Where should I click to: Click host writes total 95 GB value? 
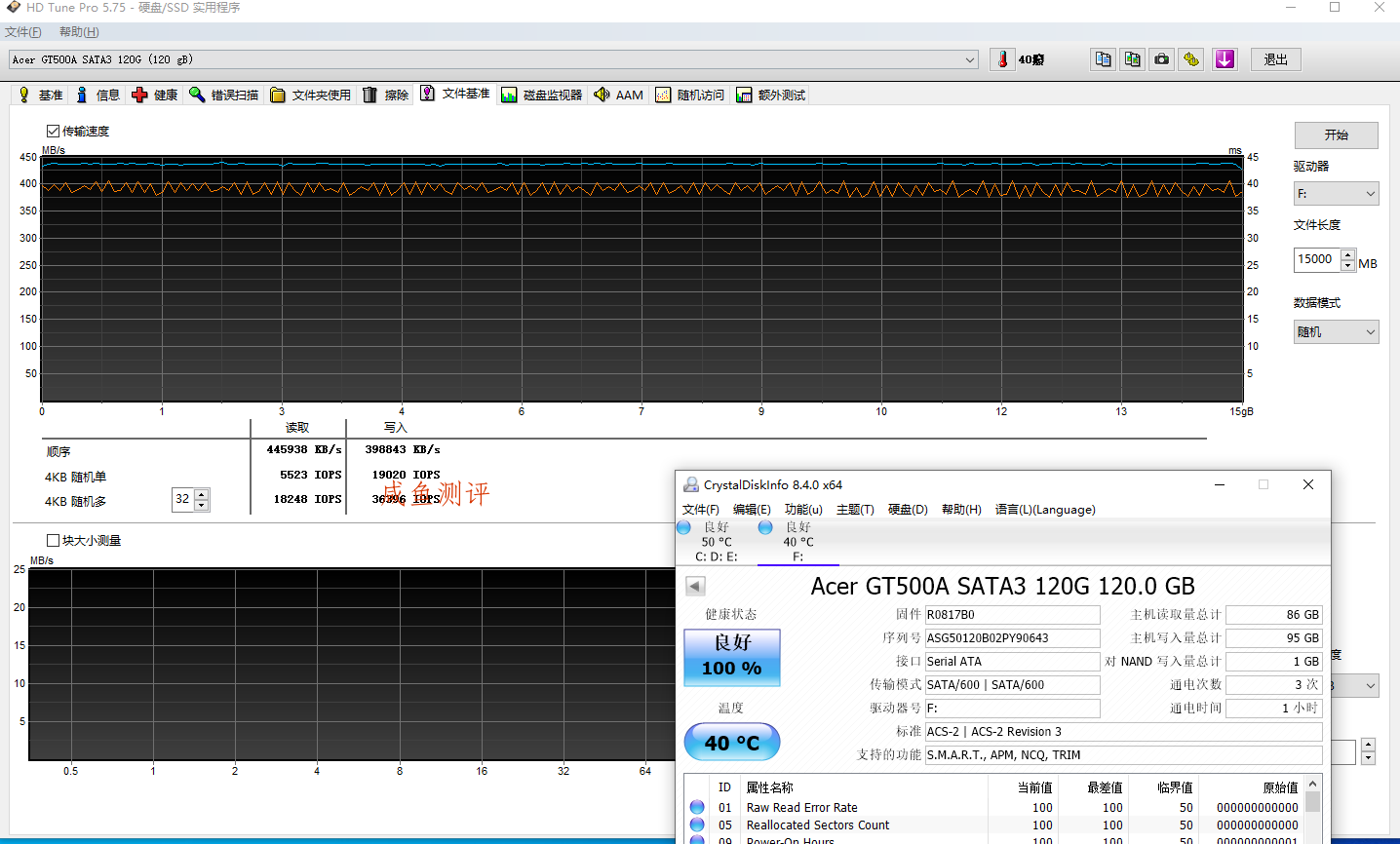(x=1273, y=638)
